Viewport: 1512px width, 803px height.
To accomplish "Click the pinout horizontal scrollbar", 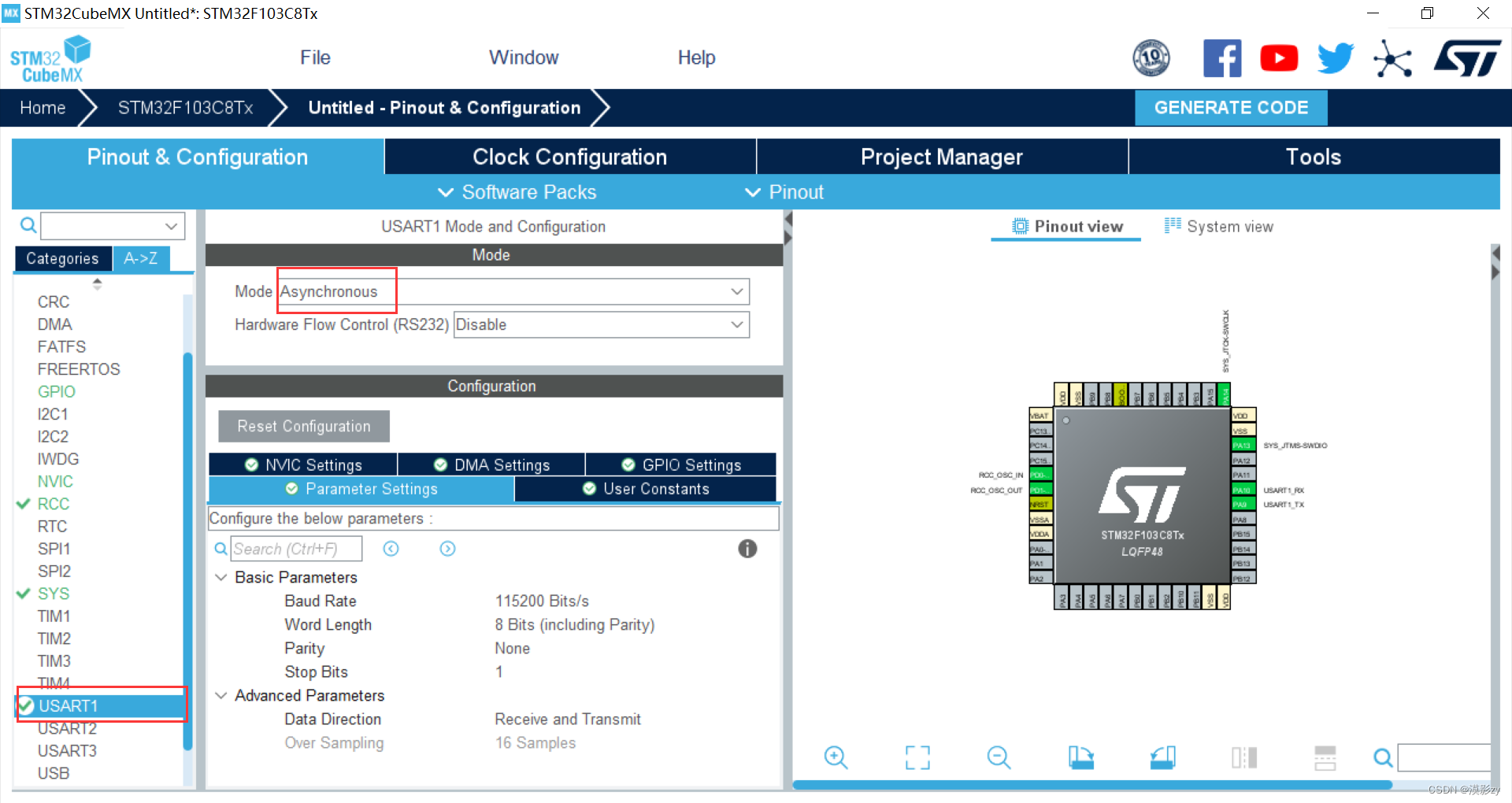I will tap(1092, 785).
